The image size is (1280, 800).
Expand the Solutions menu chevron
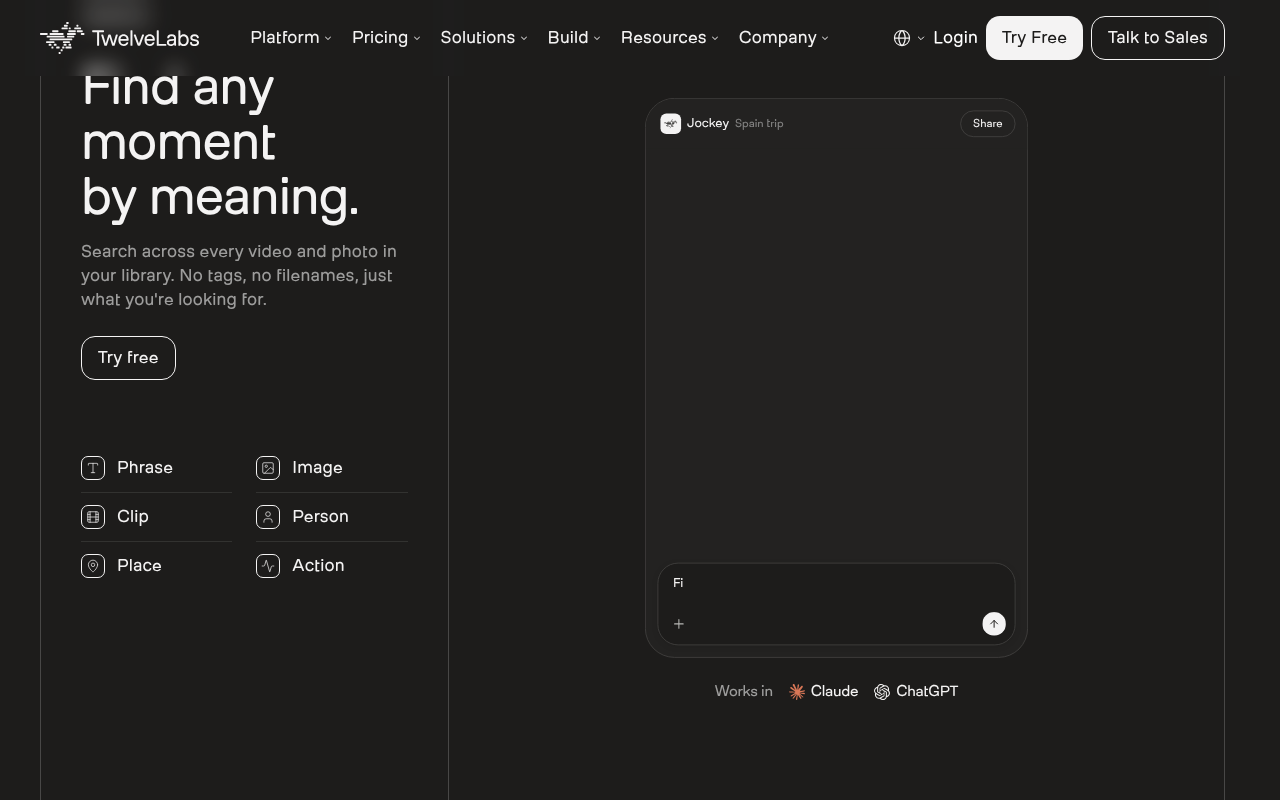[524, 38]
